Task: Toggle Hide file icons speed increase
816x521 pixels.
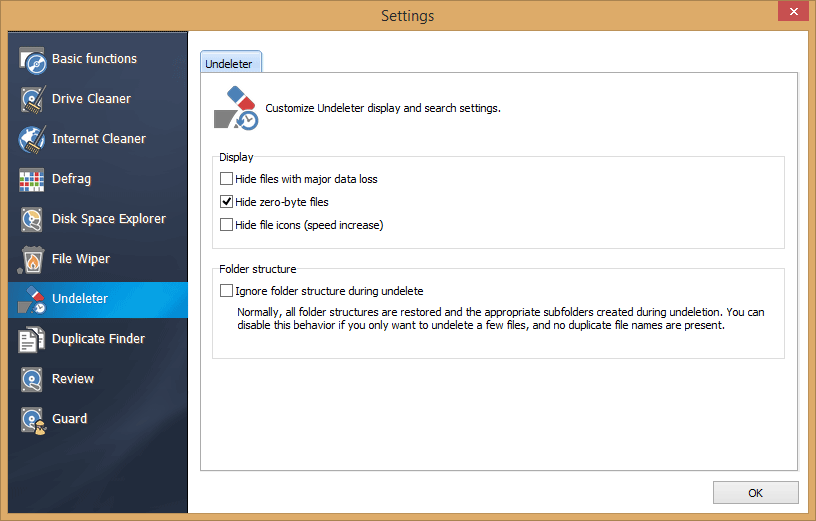Action: tap(226, 225)
